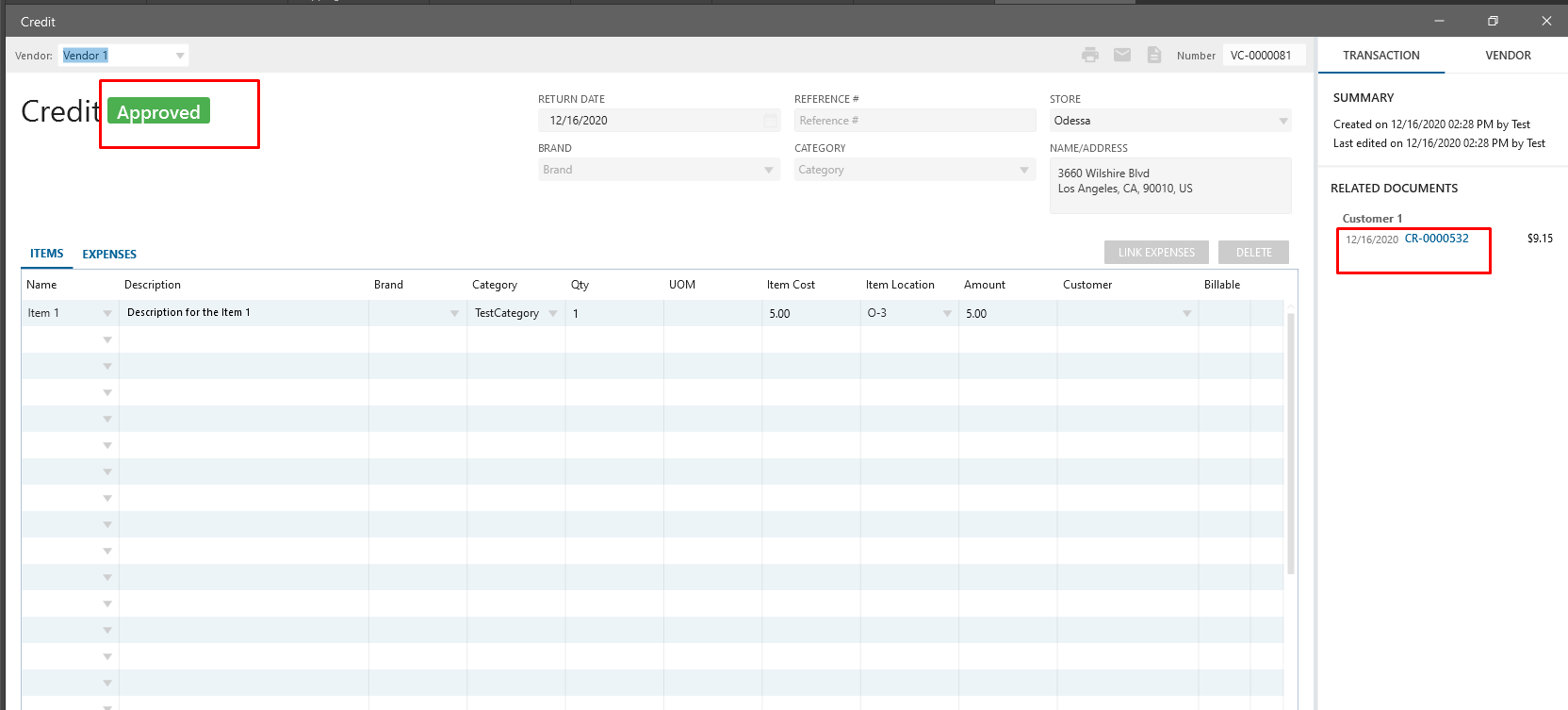Click the Amount column header
1568x710 pixels.
tap(985, 285)
